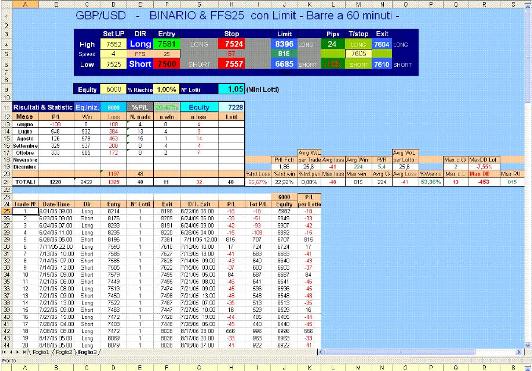Viewport: 532px width, 371px height.
Task: Click the % Rischio cell 1,00%
Action: point(167,90)
